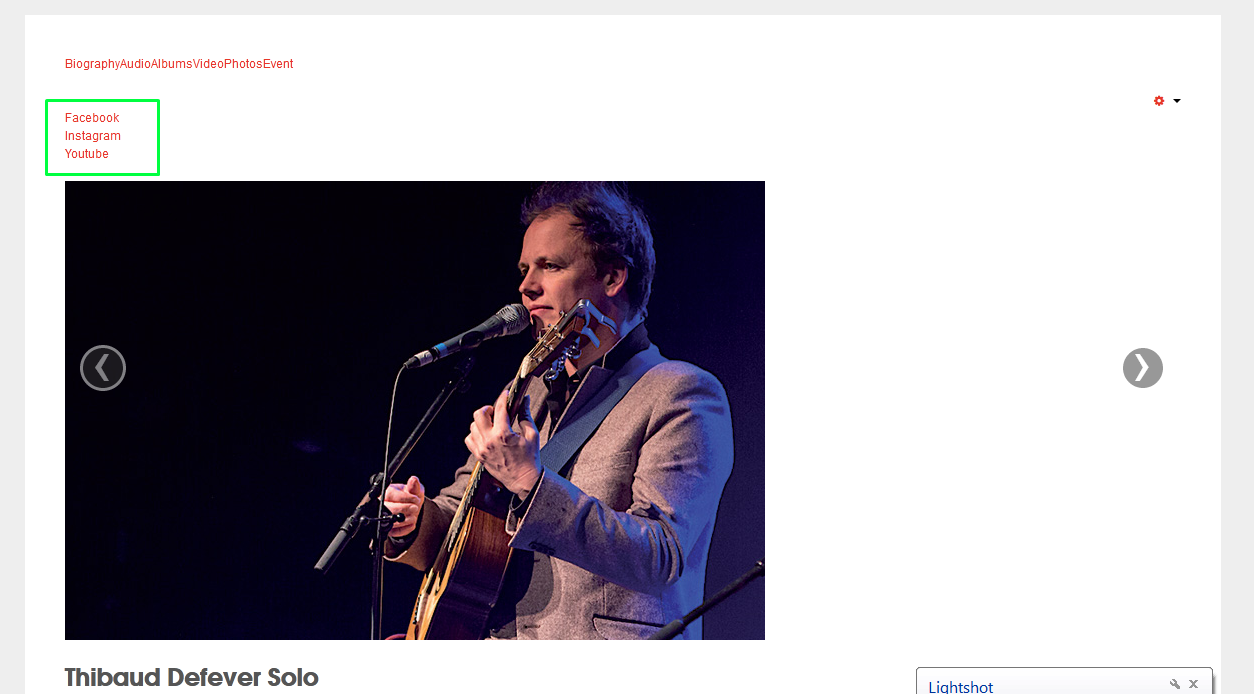Open the Youtube link
1254x694 pixels.
pos(87,154)
